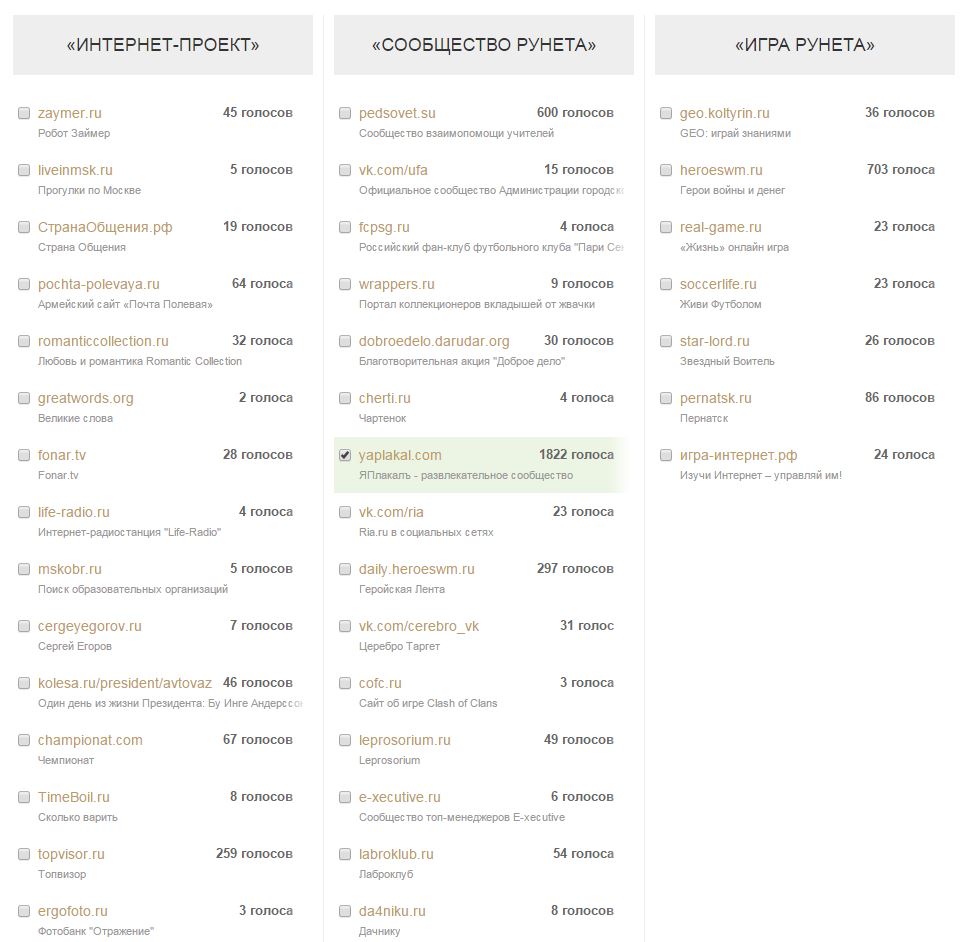Check the pernatsk.ru checkbox

[666, 398]
